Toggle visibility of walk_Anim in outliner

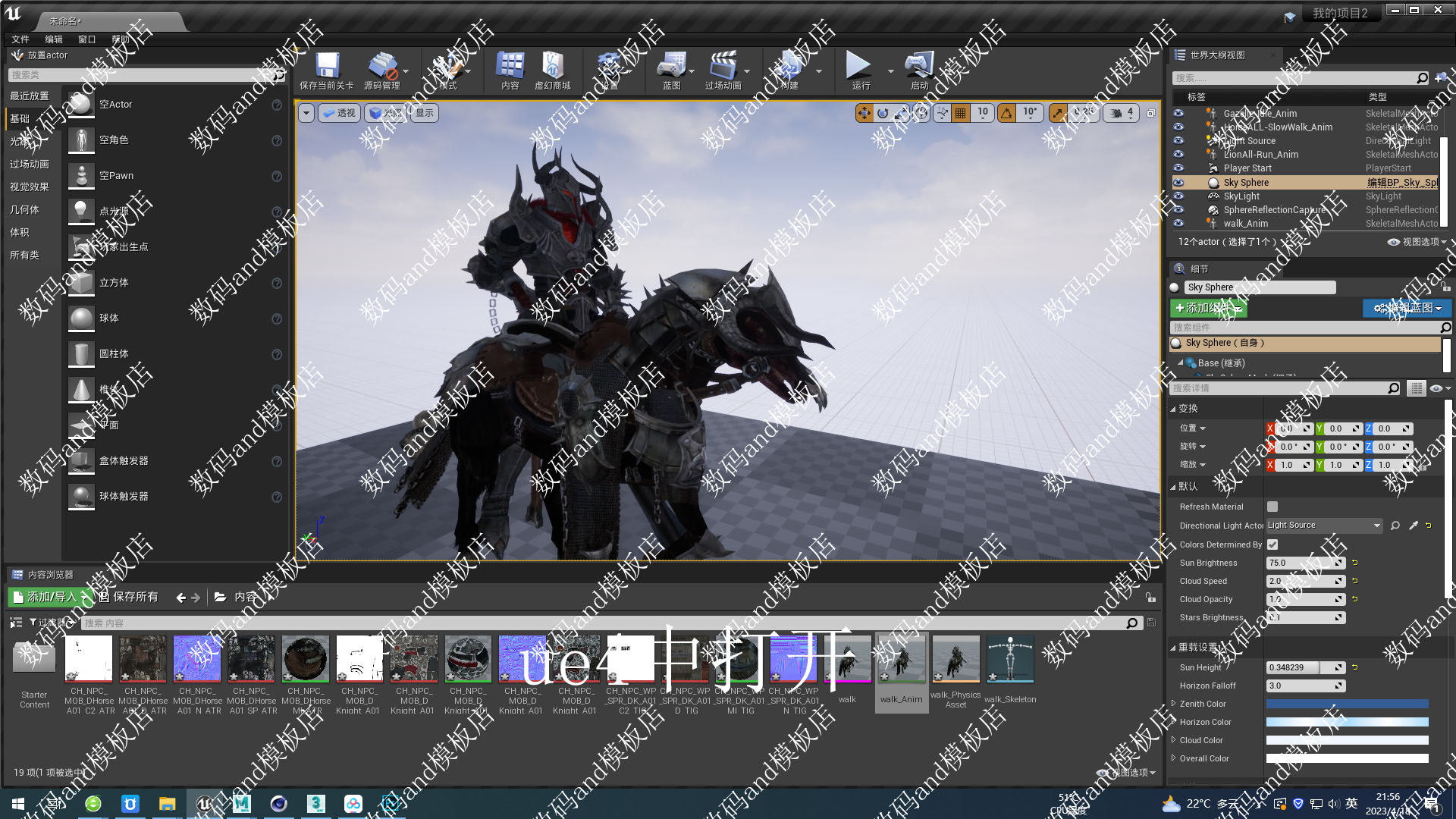[x=1178, y=224]
